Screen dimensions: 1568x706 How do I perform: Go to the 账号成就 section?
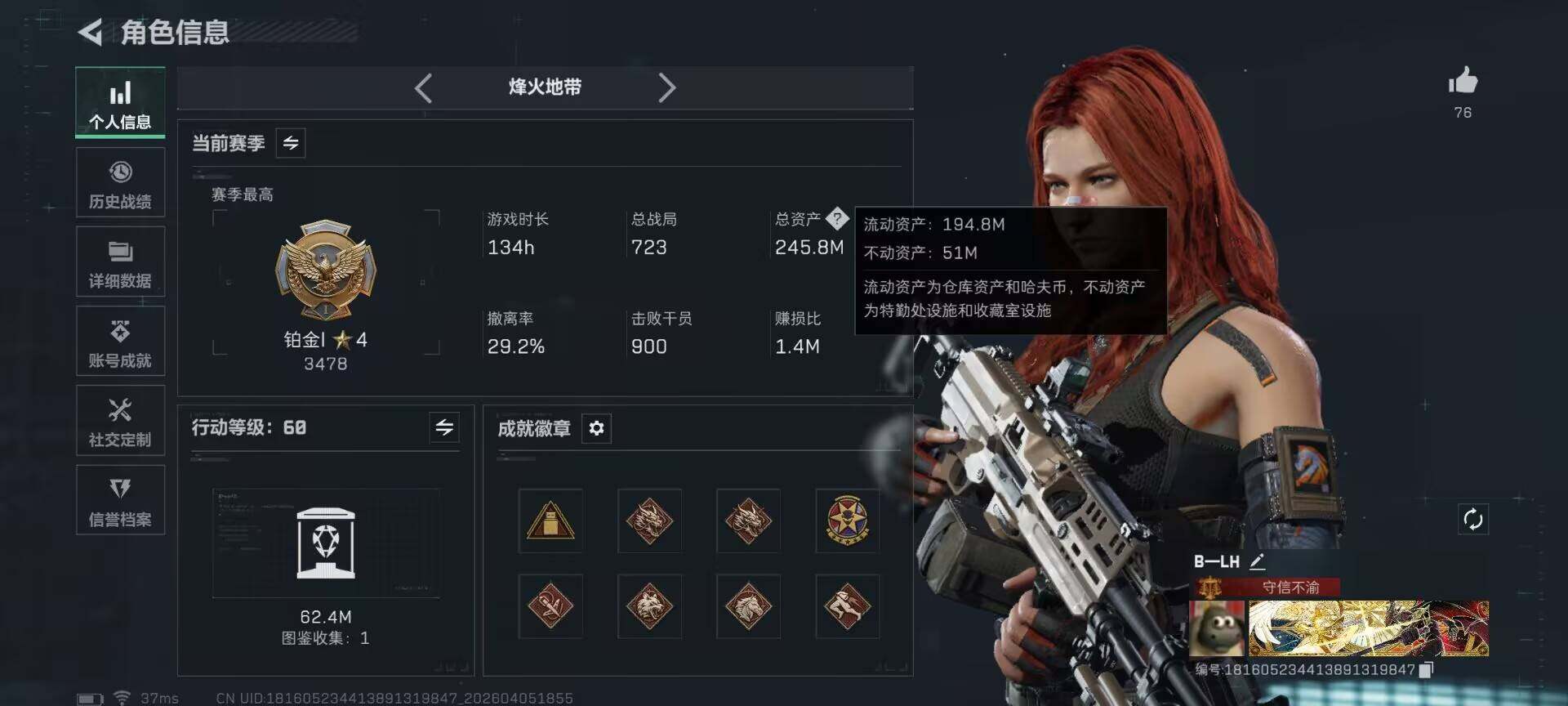point(120,342)
